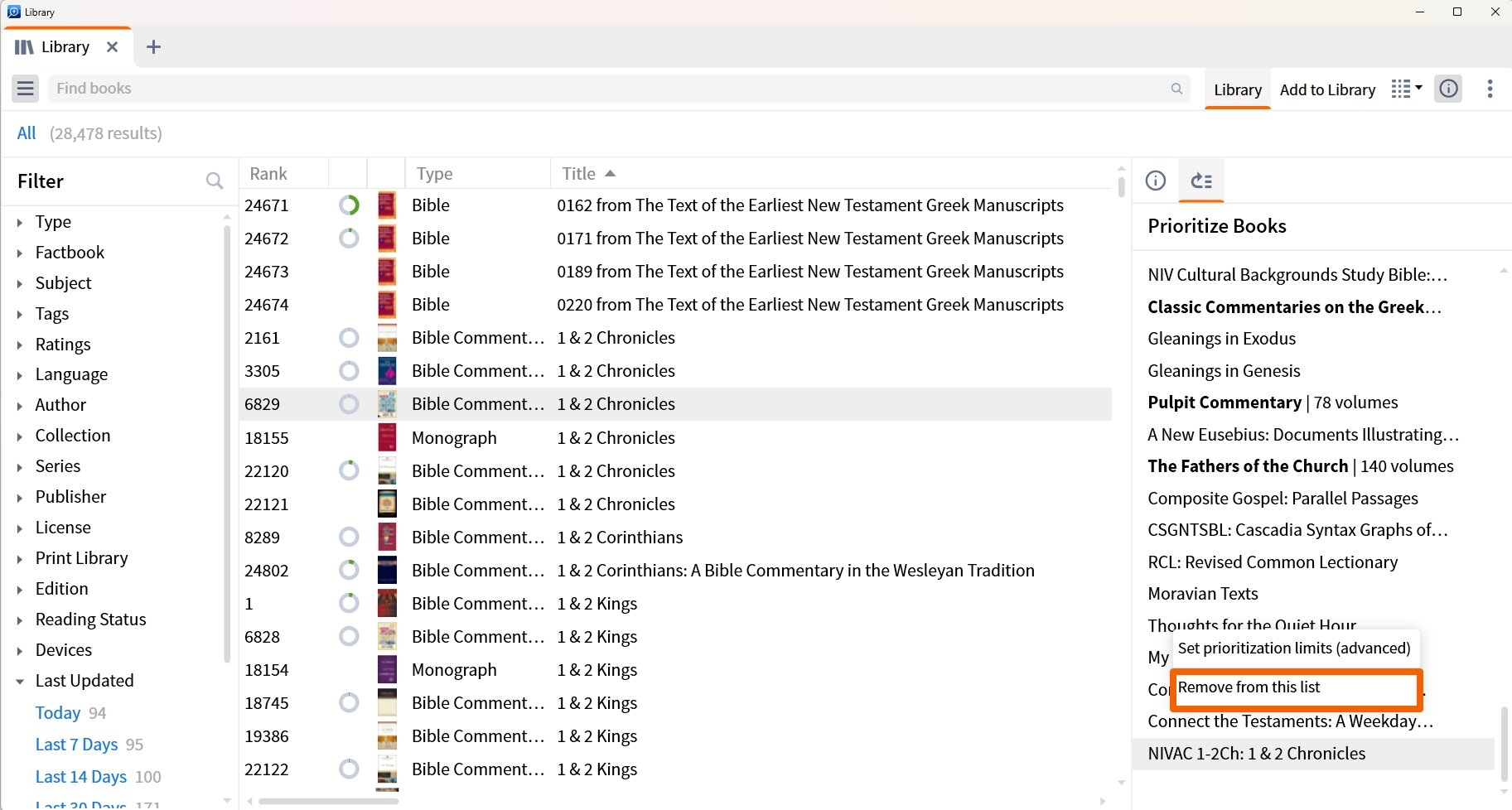Click the status circle for rank 18745
This screenshot has height=810, width=1512.
point(350,702)
